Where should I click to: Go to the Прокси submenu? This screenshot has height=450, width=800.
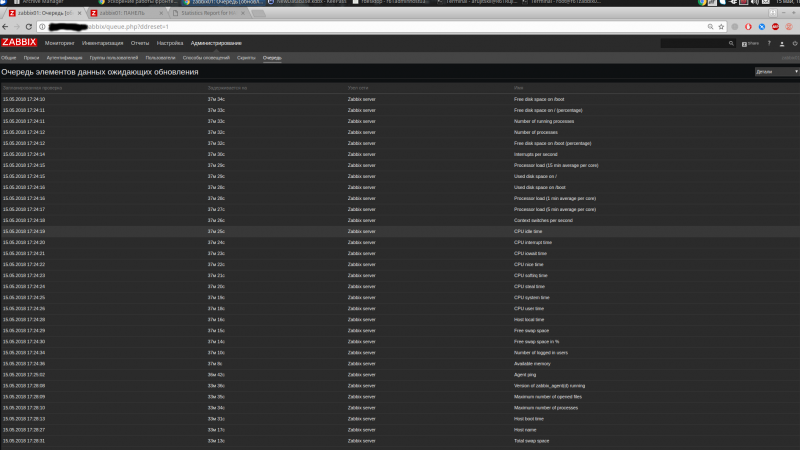[x=31, y=58]
